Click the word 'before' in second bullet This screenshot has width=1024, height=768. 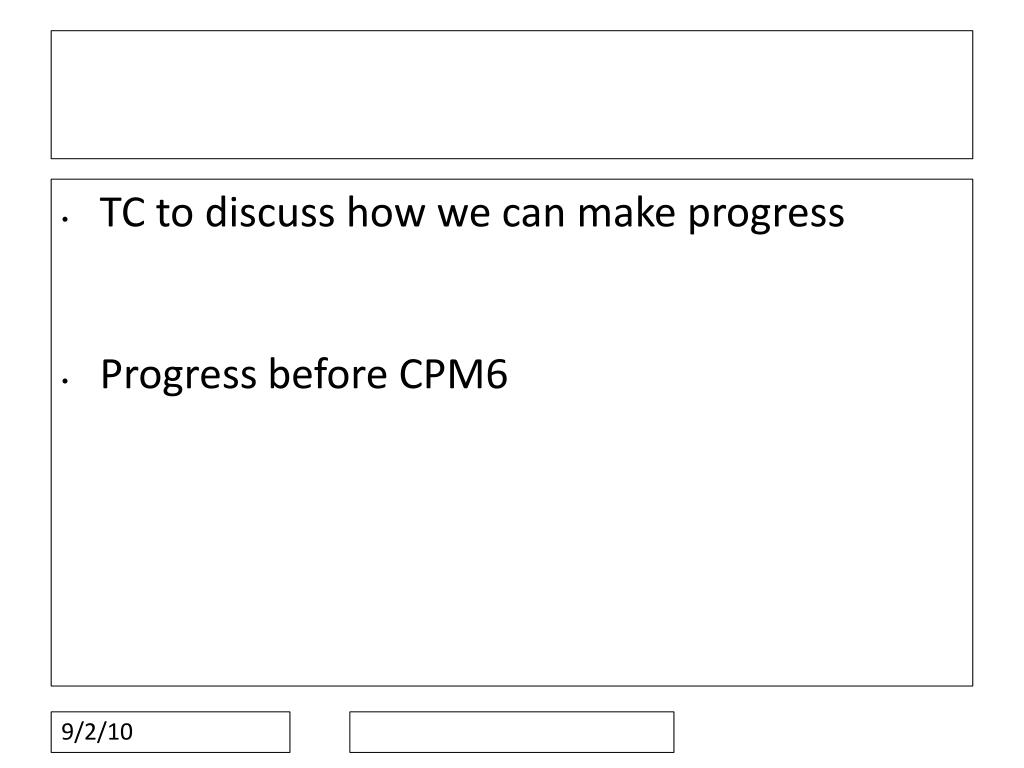click(x=328, y=374)
